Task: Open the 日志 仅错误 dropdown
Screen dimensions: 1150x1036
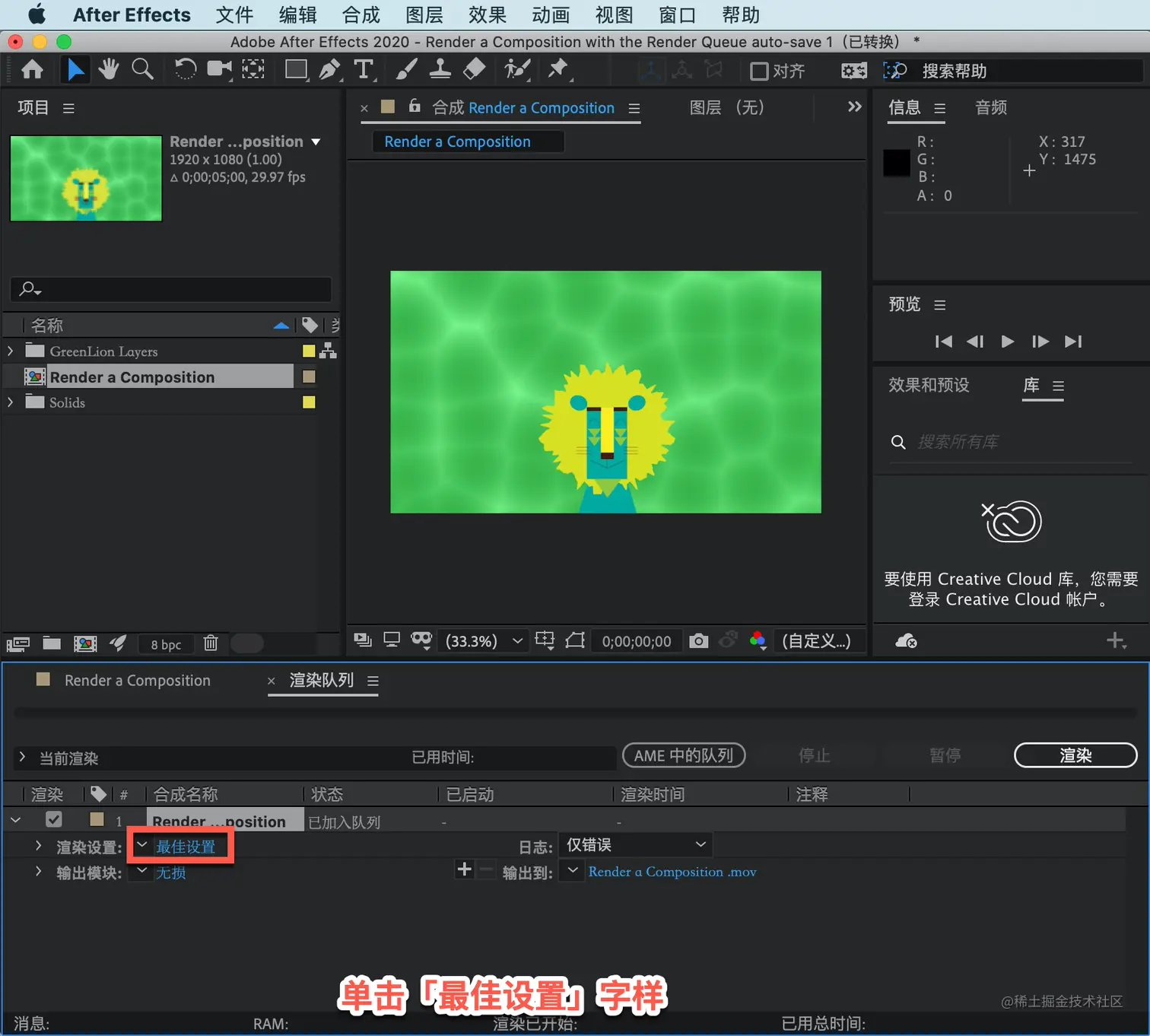Action: point(636,844)
